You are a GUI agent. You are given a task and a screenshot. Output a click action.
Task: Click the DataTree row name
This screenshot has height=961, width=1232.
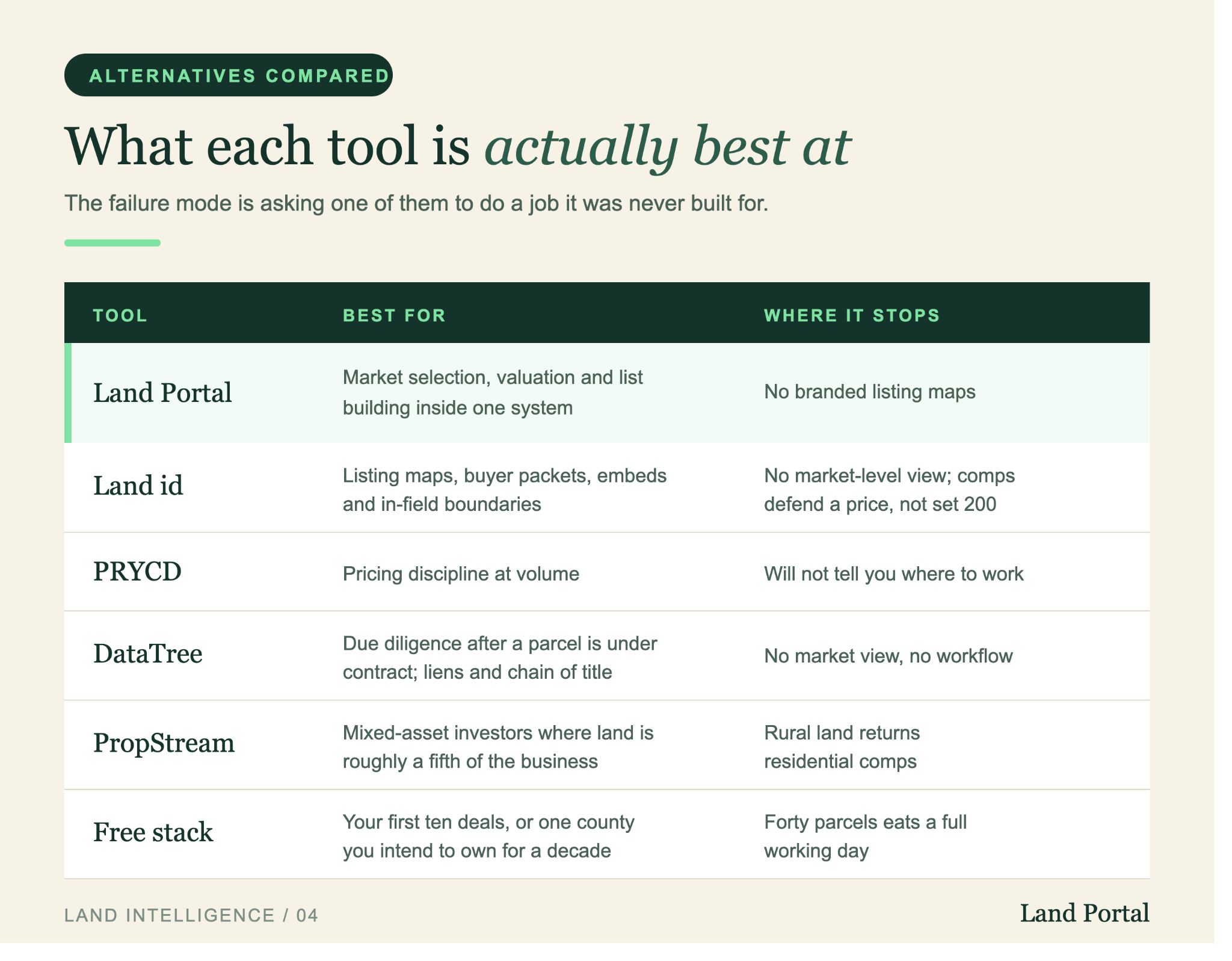pyautogui.click(x=148, y=654)
